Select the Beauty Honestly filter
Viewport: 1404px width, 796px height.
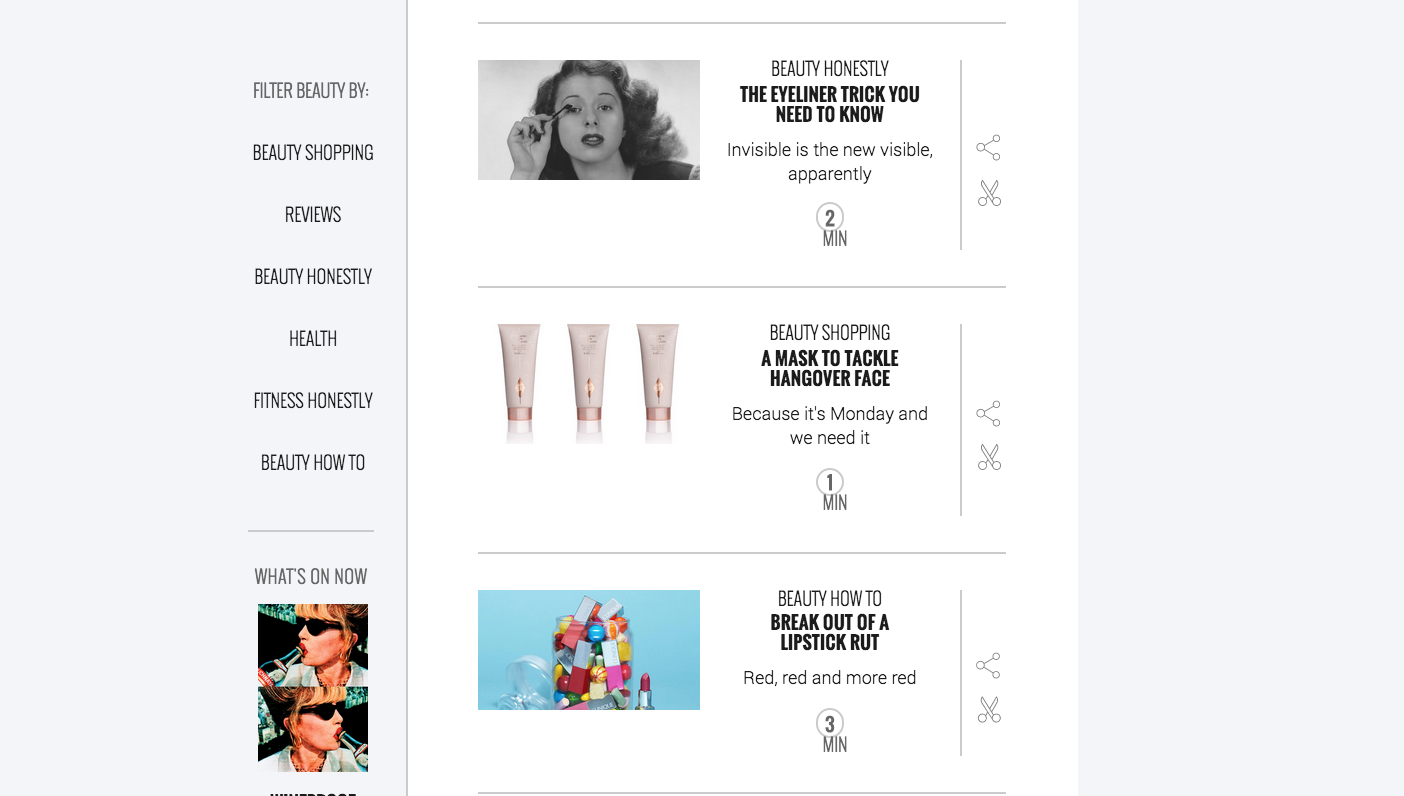point(313,277)
